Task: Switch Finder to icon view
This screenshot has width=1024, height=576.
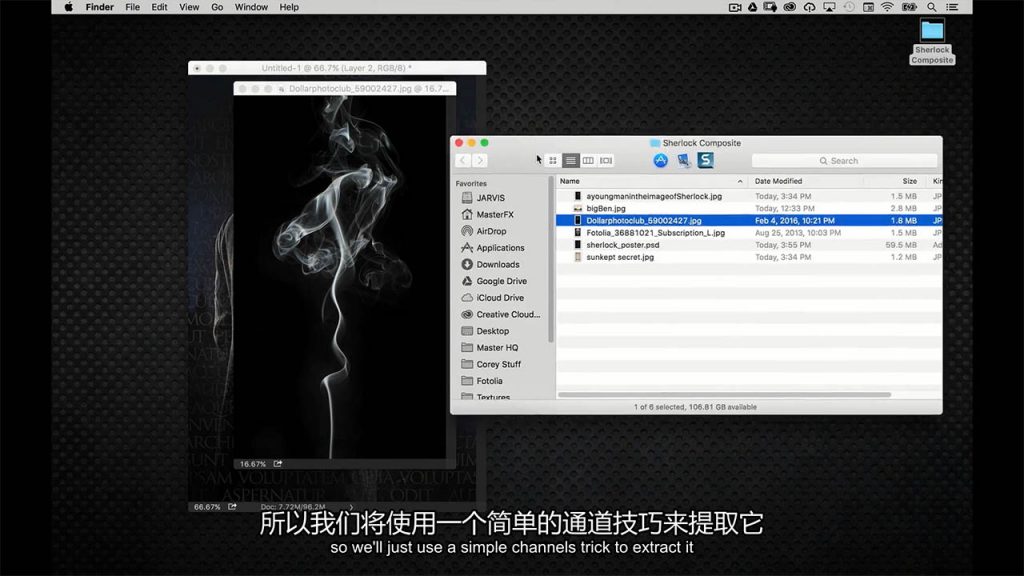Action: [x=553, y=160]
